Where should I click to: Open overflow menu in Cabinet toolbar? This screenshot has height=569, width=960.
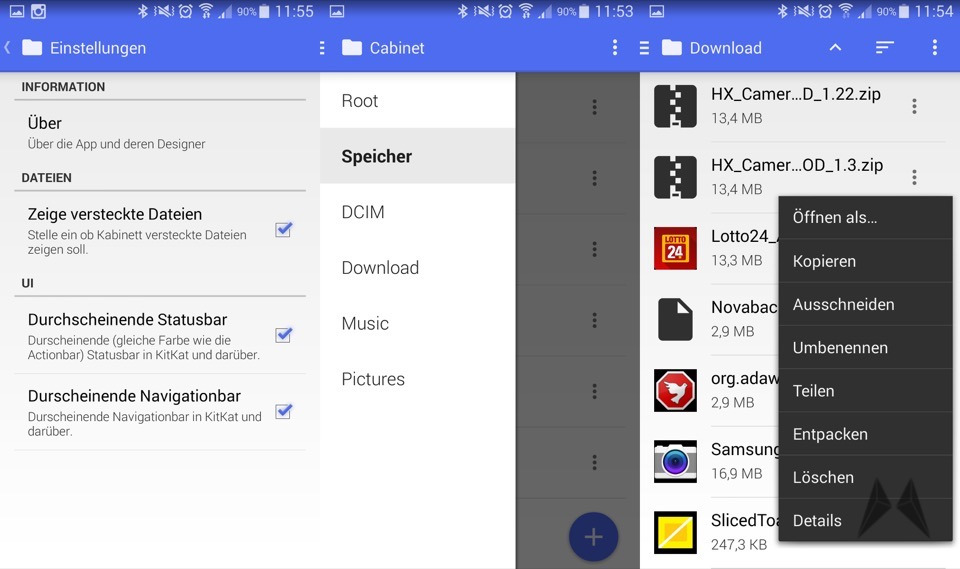(615, 48)
